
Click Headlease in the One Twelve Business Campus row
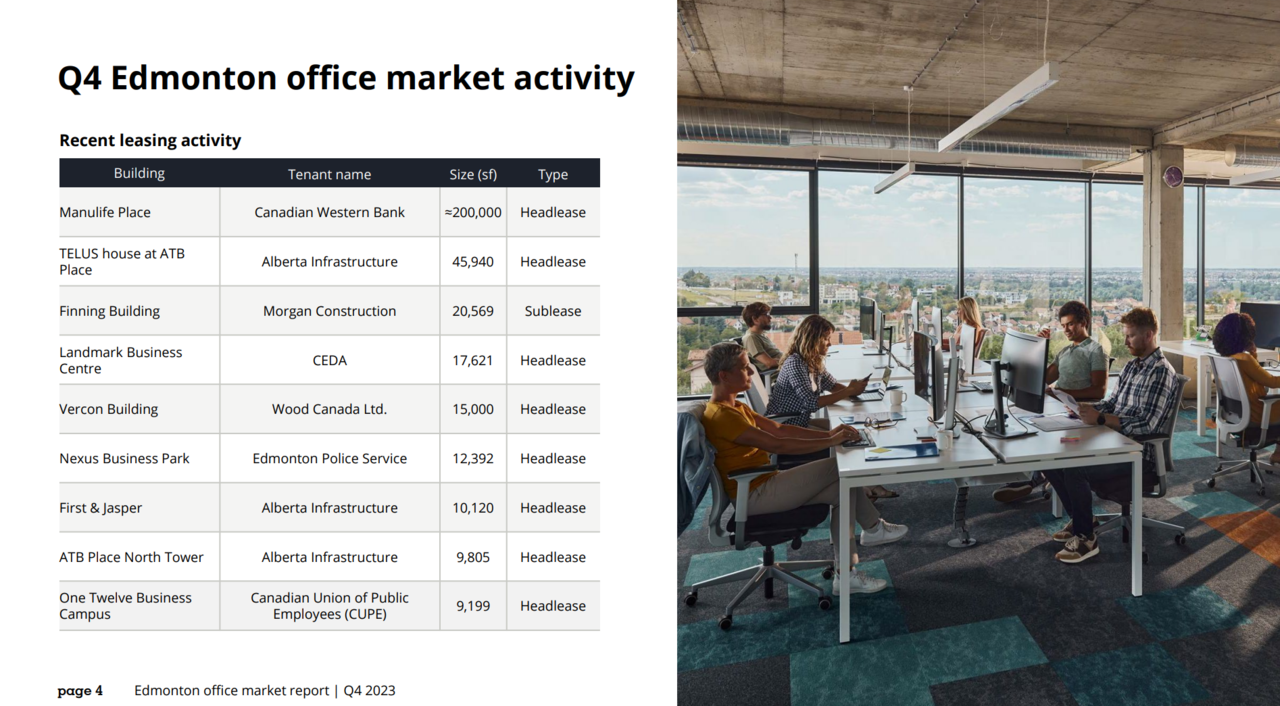point(553,606)
